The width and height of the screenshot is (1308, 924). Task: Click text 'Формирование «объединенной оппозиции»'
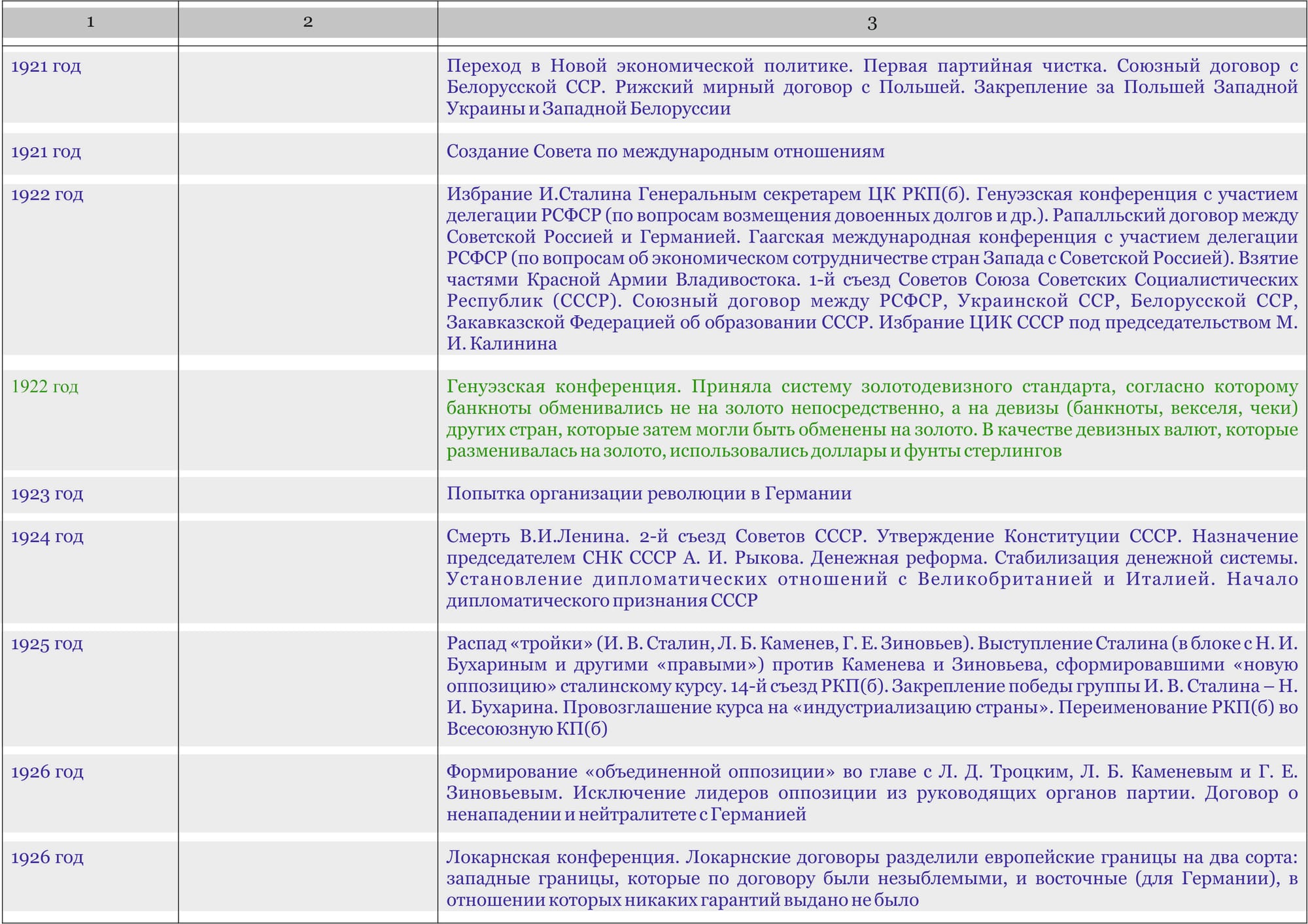tap(641, 772)
